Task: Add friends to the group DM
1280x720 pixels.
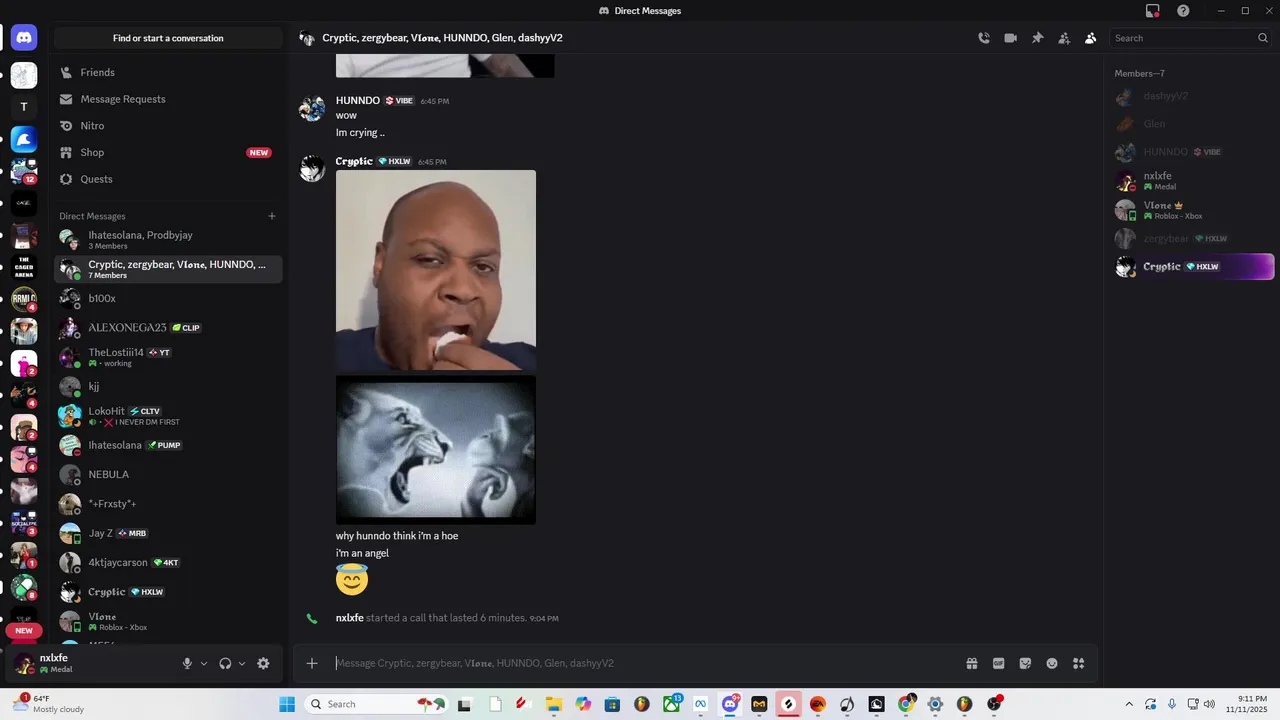Action: tap(1064, 38)
